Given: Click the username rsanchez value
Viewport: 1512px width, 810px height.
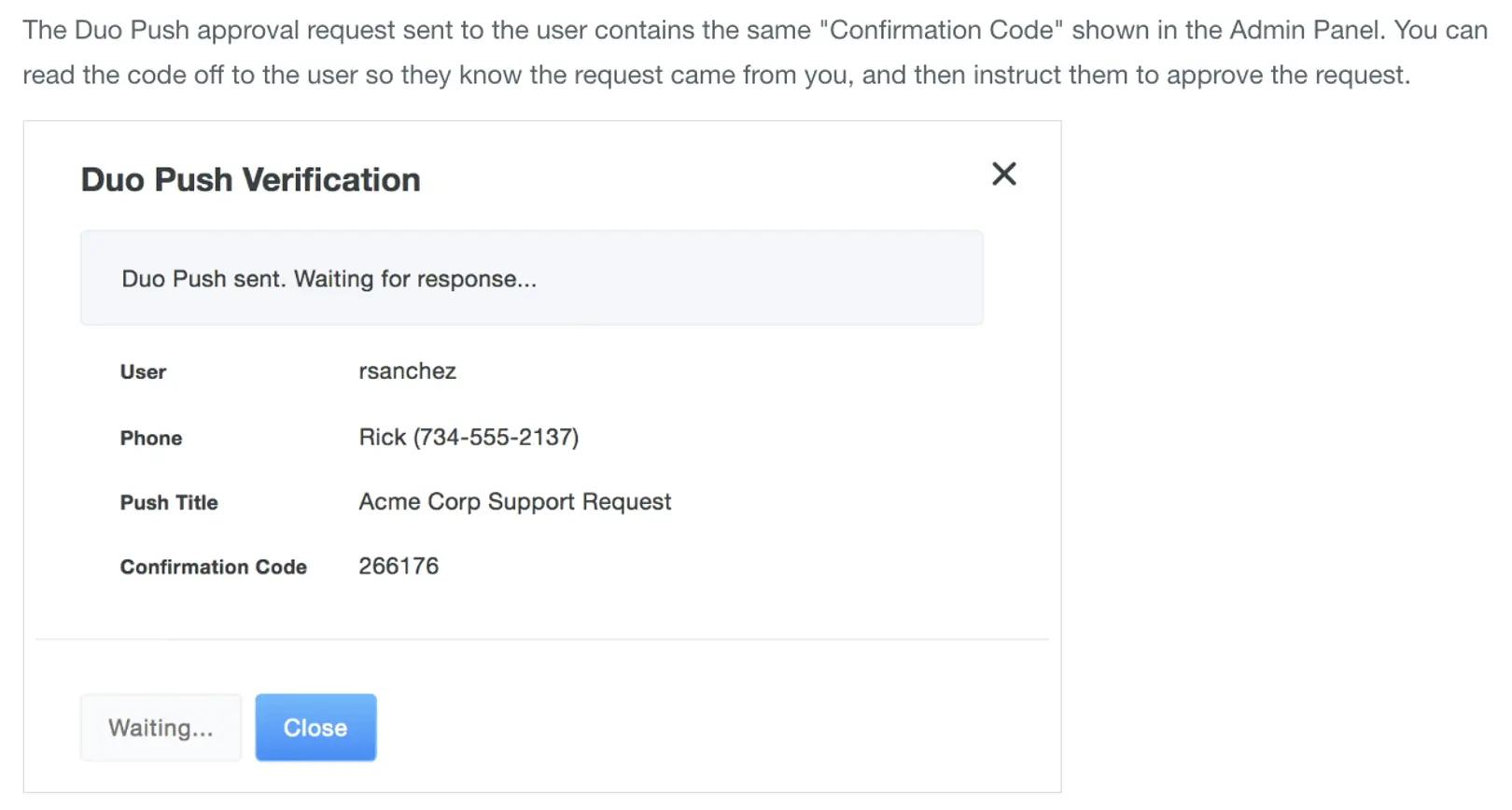Looking at the screenshot, I should (x=408, y=371).
